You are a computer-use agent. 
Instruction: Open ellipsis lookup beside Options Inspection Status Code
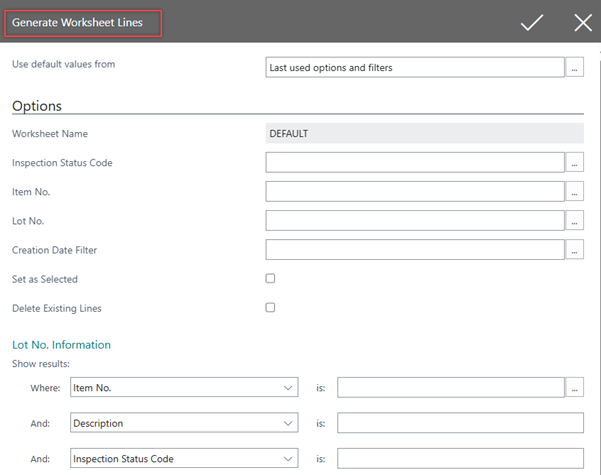(x=575, y=162)
